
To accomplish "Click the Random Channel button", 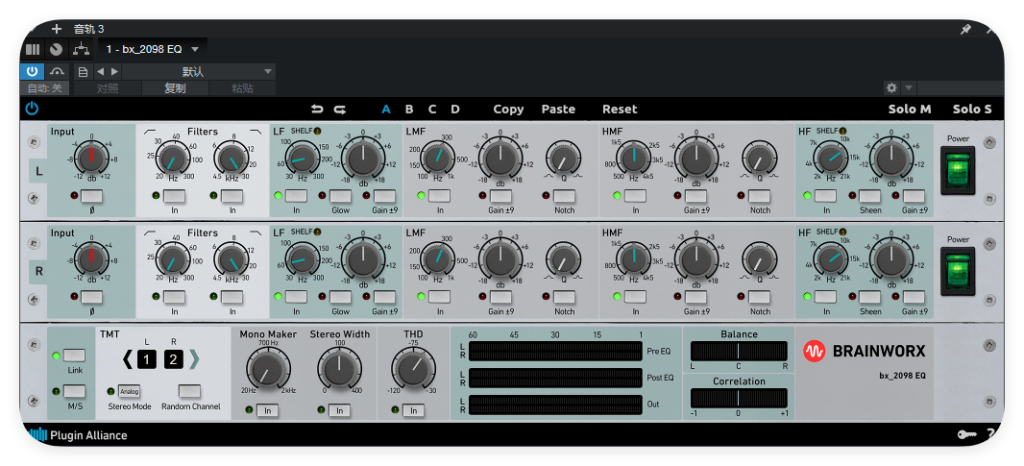I will 190,392.
